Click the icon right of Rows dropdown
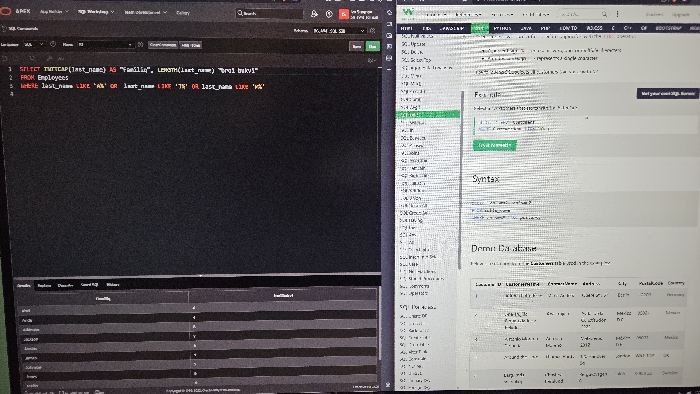Screen dimensions: 700x394 click(140, 45)
